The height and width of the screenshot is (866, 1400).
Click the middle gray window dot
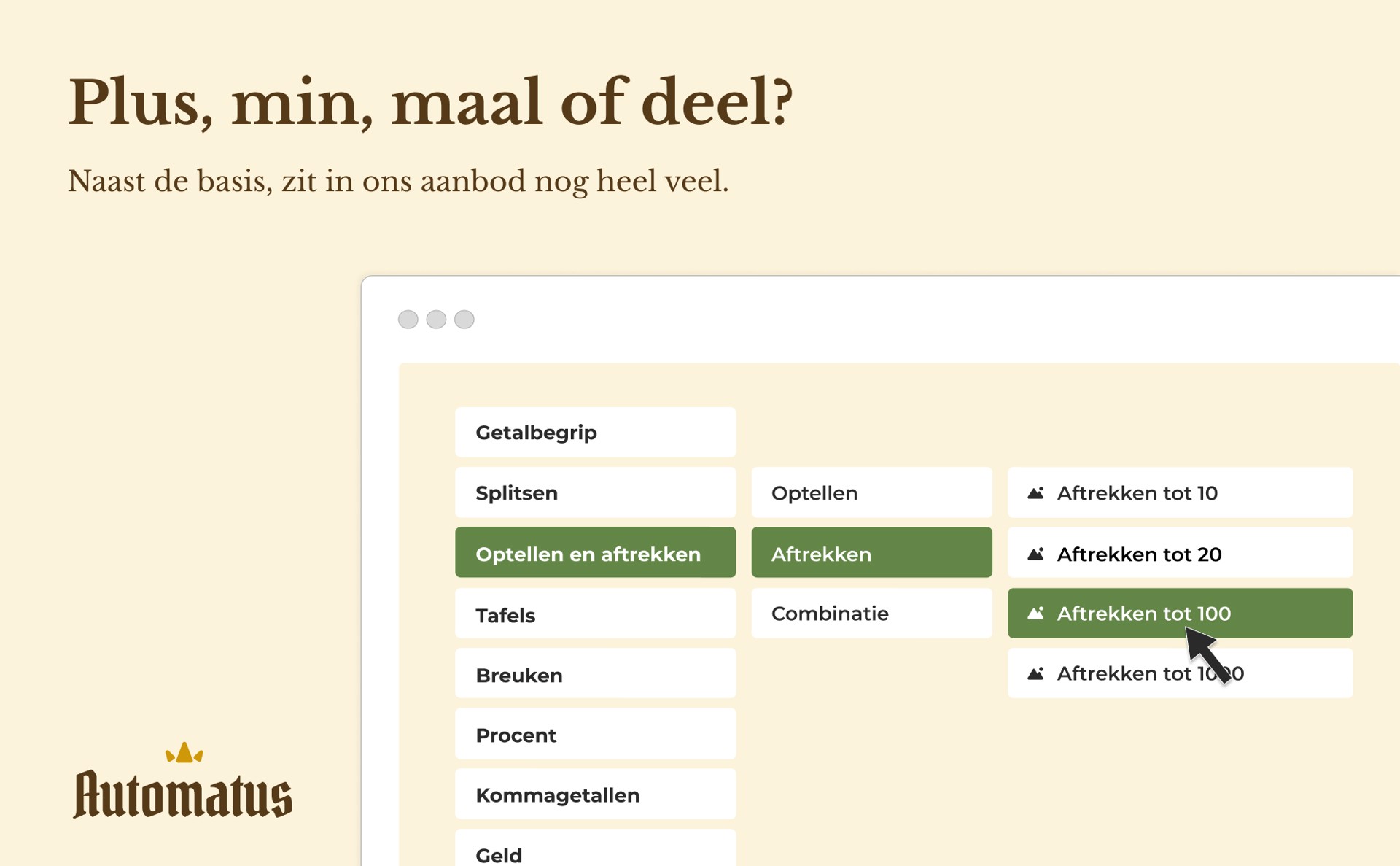436,320
